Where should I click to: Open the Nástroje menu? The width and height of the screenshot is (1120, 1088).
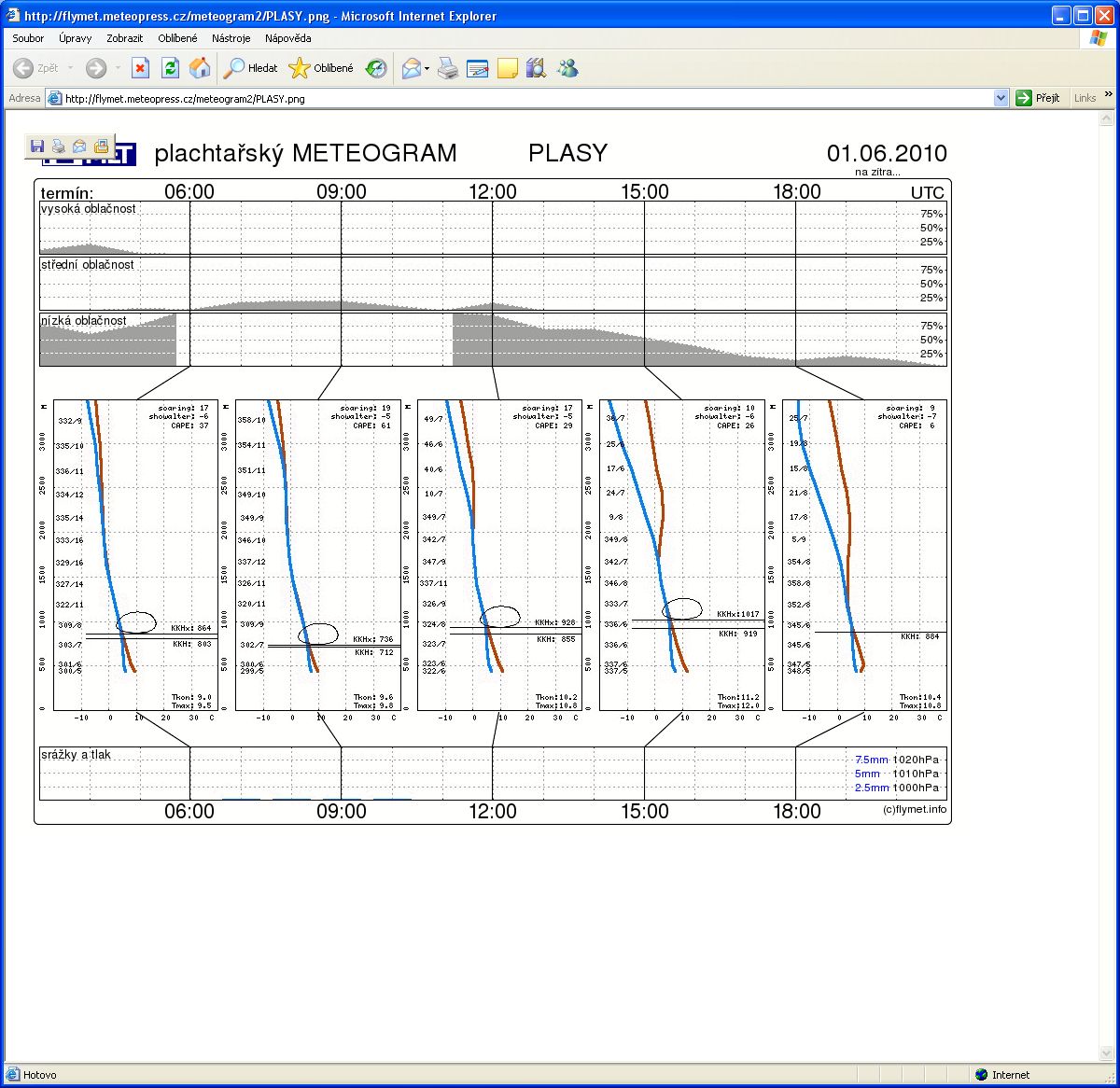(231, 38)
